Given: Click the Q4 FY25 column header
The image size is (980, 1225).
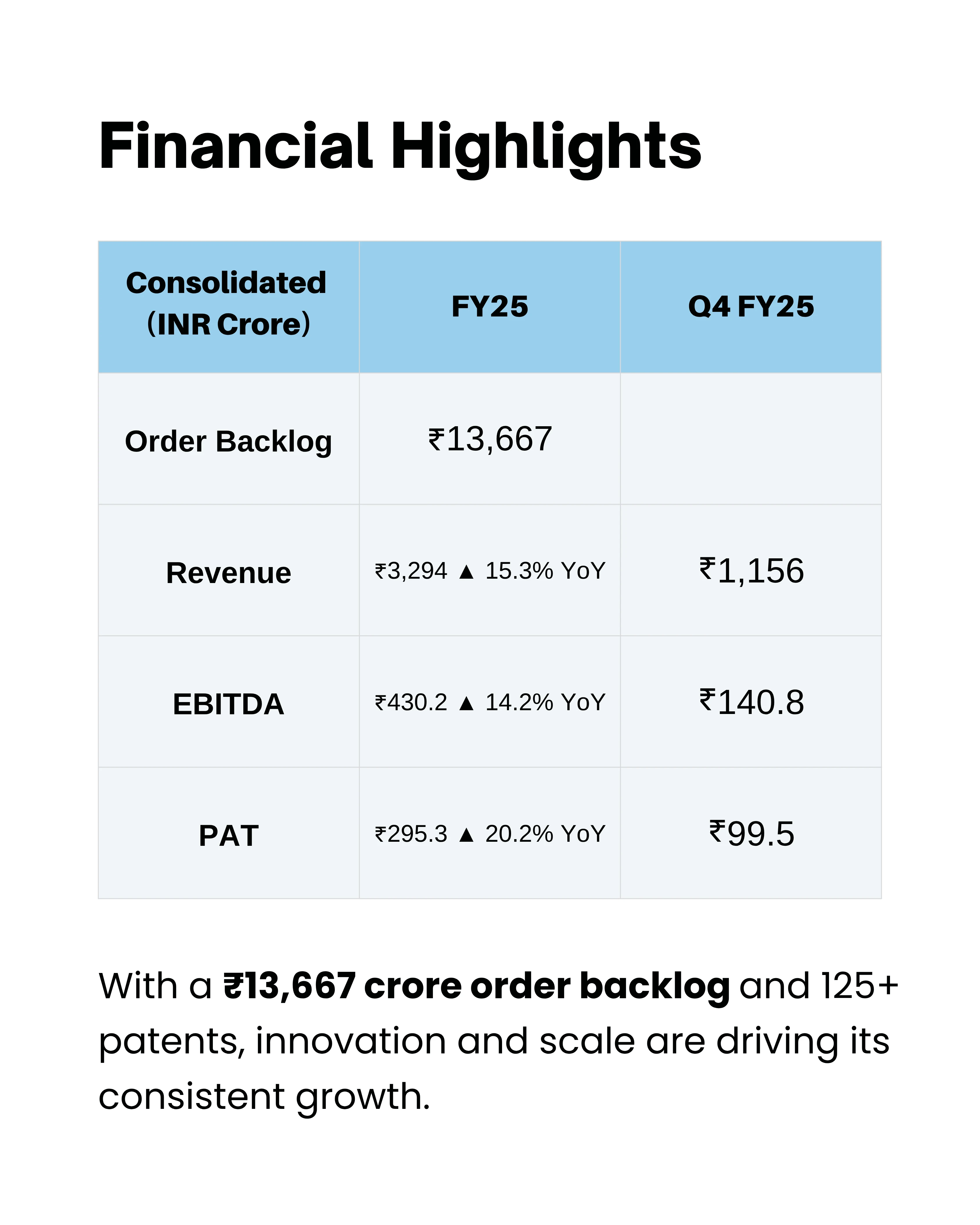Looking at the screenshot, I should click(751, 307).
